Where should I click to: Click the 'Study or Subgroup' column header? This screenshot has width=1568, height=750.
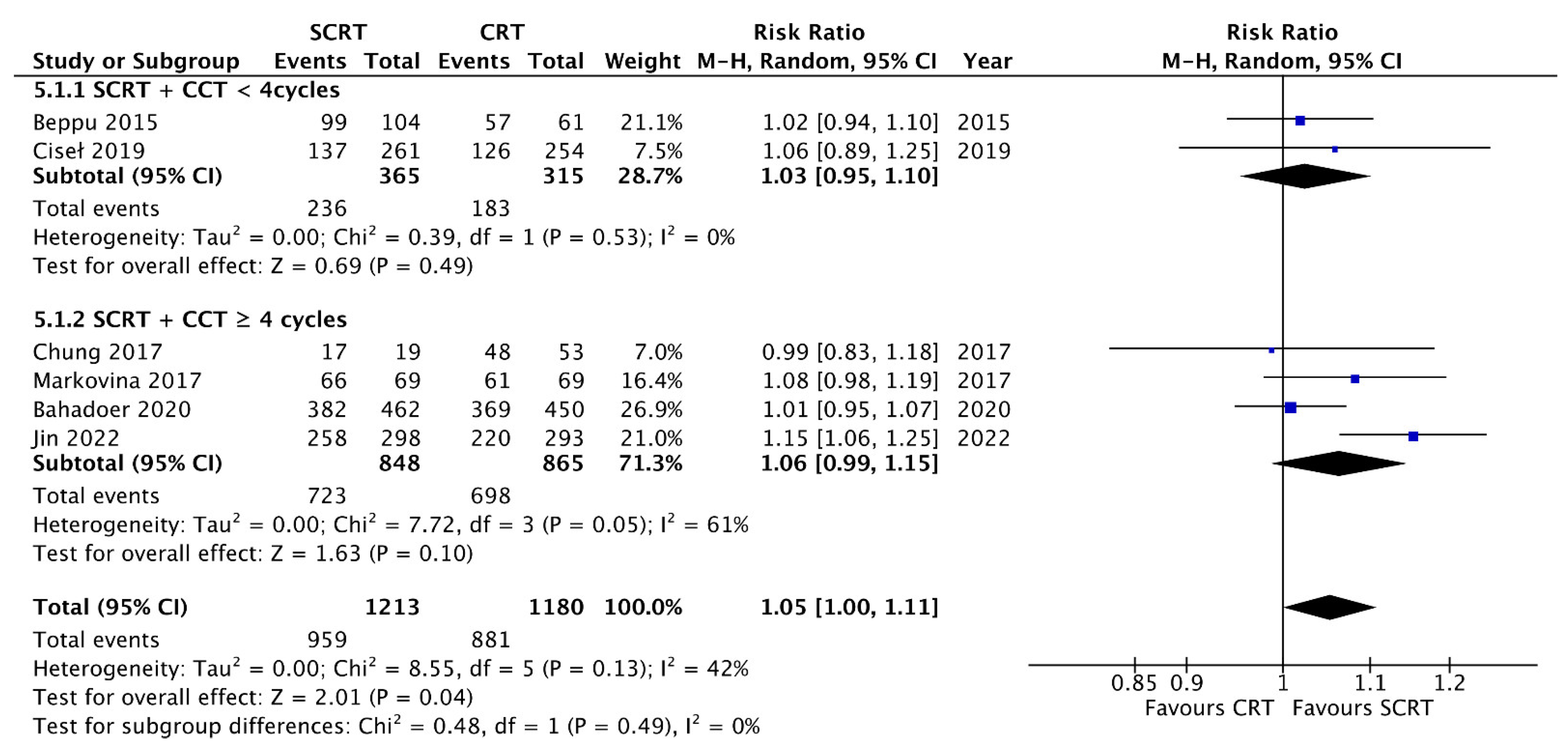click(136, 61)
